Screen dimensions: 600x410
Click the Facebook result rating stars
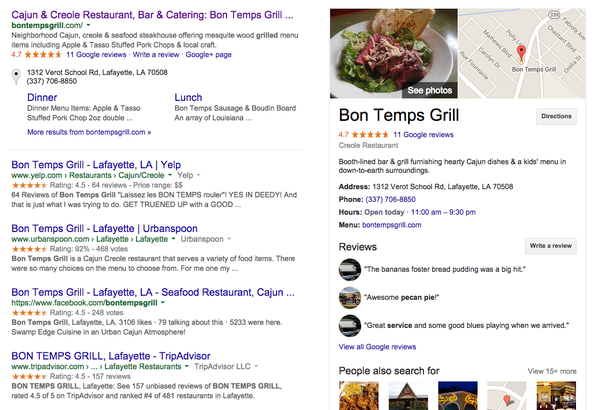(x=29, y=313)
